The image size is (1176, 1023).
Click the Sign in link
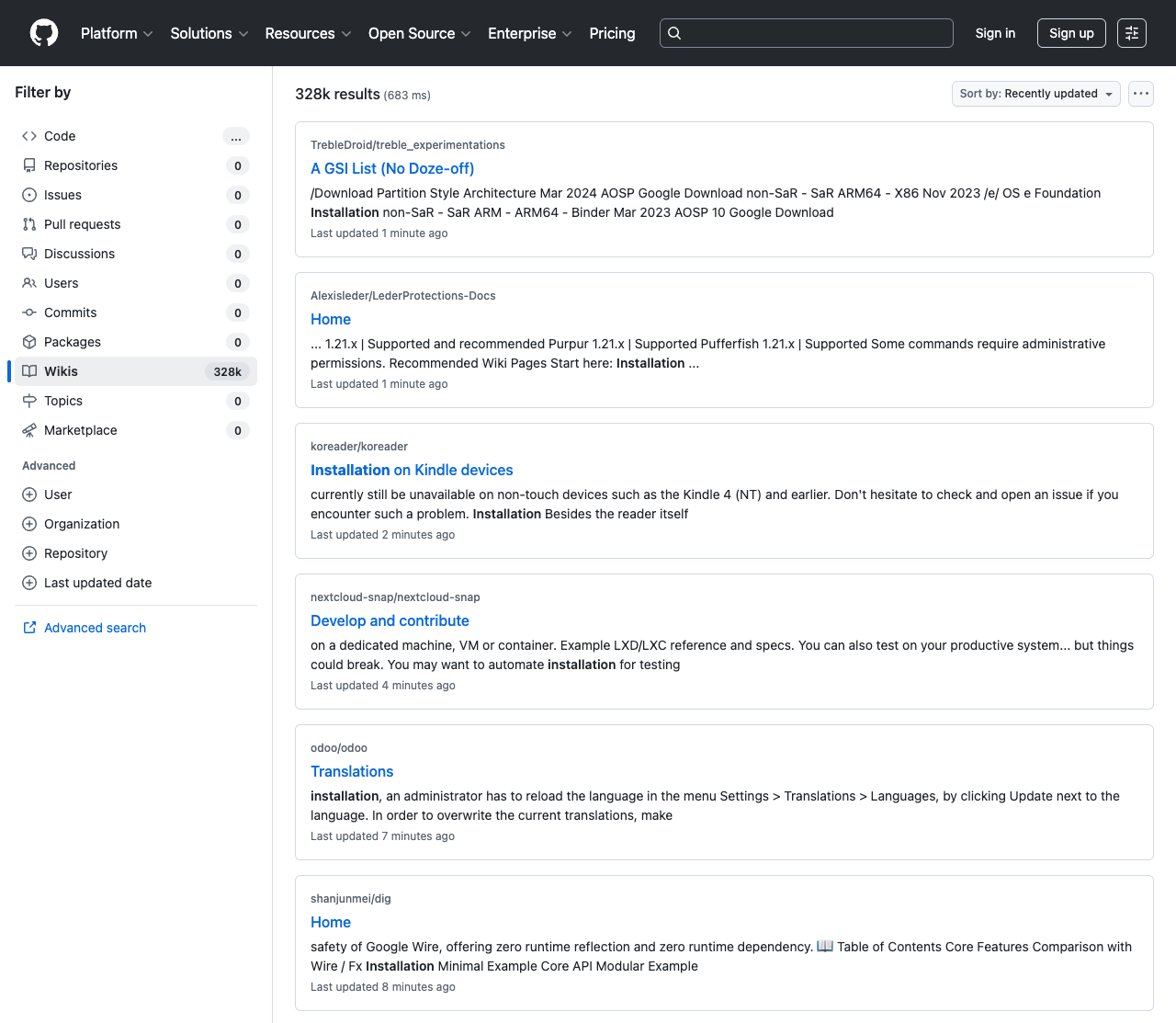995,33
